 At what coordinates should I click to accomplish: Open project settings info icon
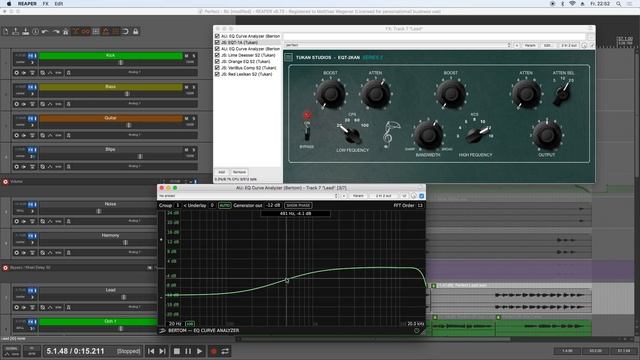36,31
